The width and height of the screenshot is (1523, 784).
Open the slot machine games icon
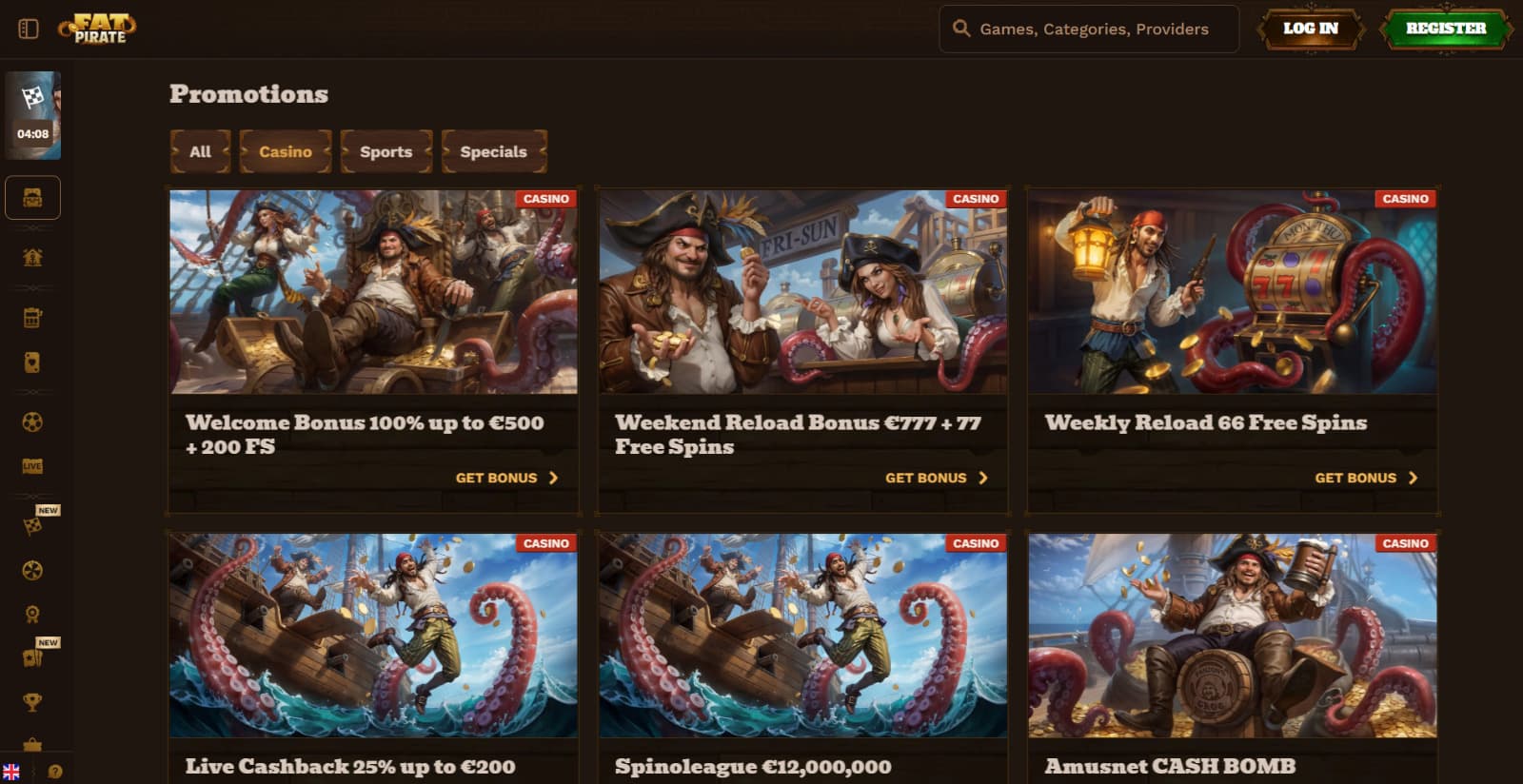(32, 318)
